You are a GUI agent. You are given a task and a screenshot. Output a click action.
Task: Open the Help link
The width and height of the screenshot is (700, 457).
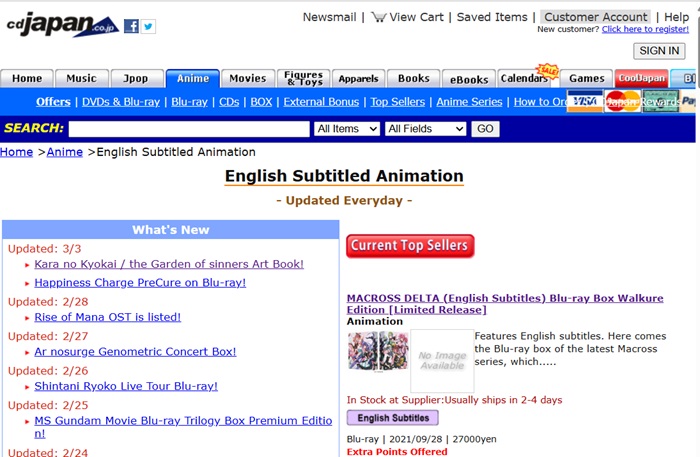click(x=676, y=17)
